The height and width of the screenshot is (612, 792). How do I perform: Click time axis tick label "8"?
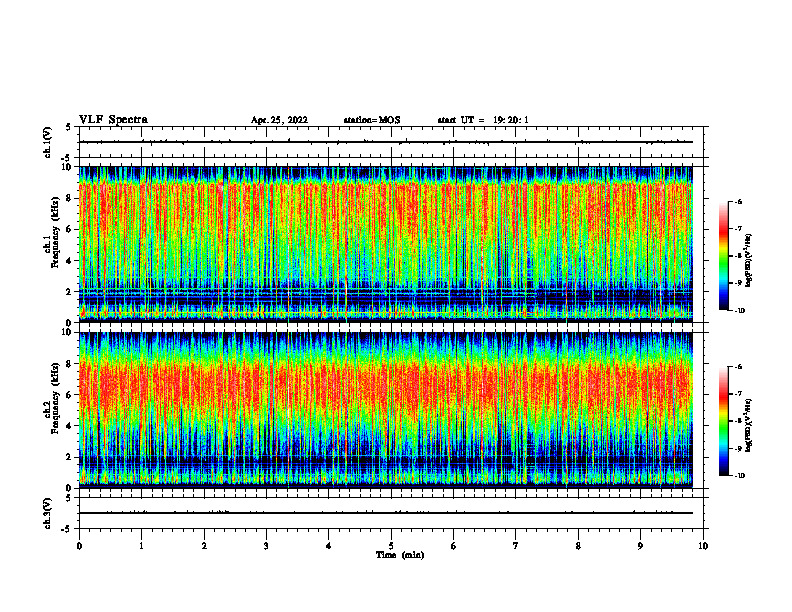click(578, 546)
